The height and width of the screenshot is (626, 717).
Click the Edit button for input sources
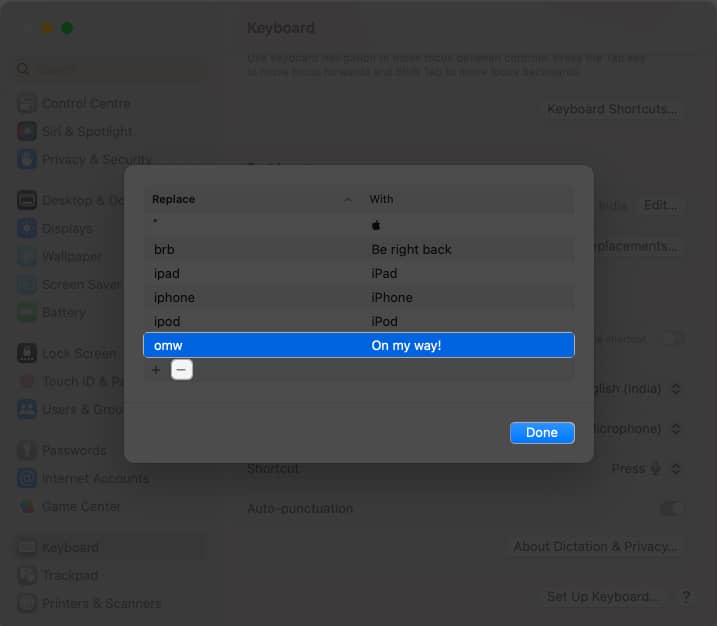coord(660,205)
